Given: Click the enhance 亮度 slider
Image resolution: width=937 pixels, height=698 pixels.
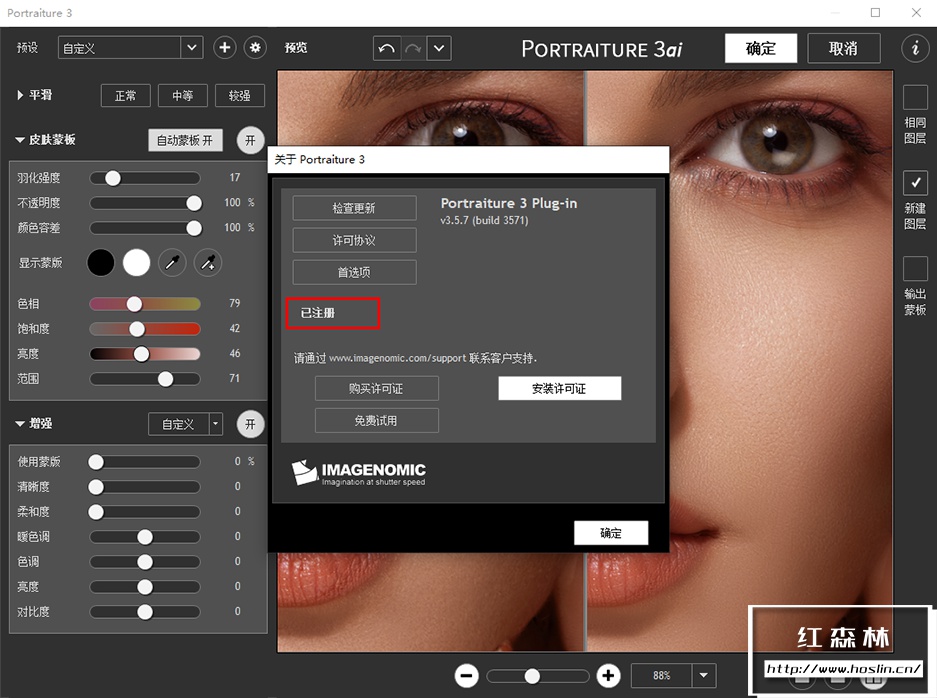Looking at the screenshot, I should click(x=145, y=587).
